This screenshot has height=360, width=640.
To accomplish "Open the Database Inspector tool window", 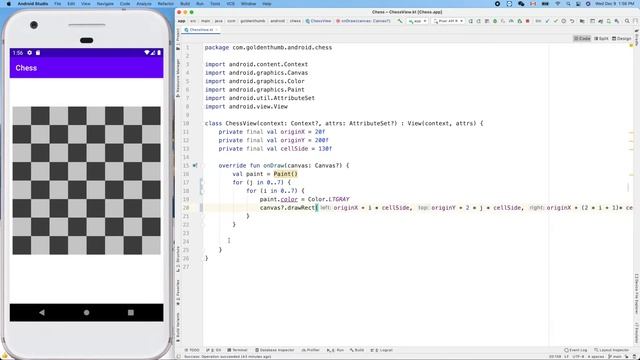I will (x=275, y=350).
